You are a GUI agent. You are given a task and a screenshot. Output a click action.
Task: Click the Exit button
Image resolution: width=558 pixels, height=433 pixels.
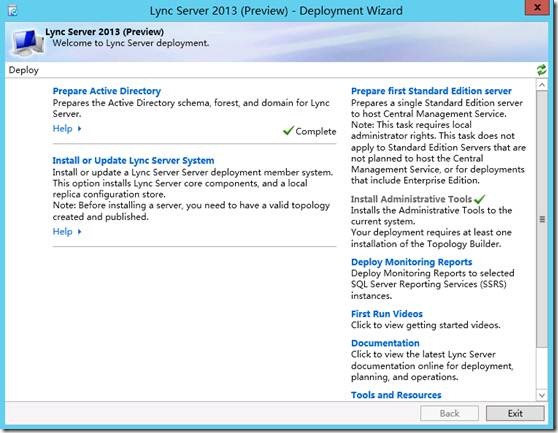click(515, 413)
